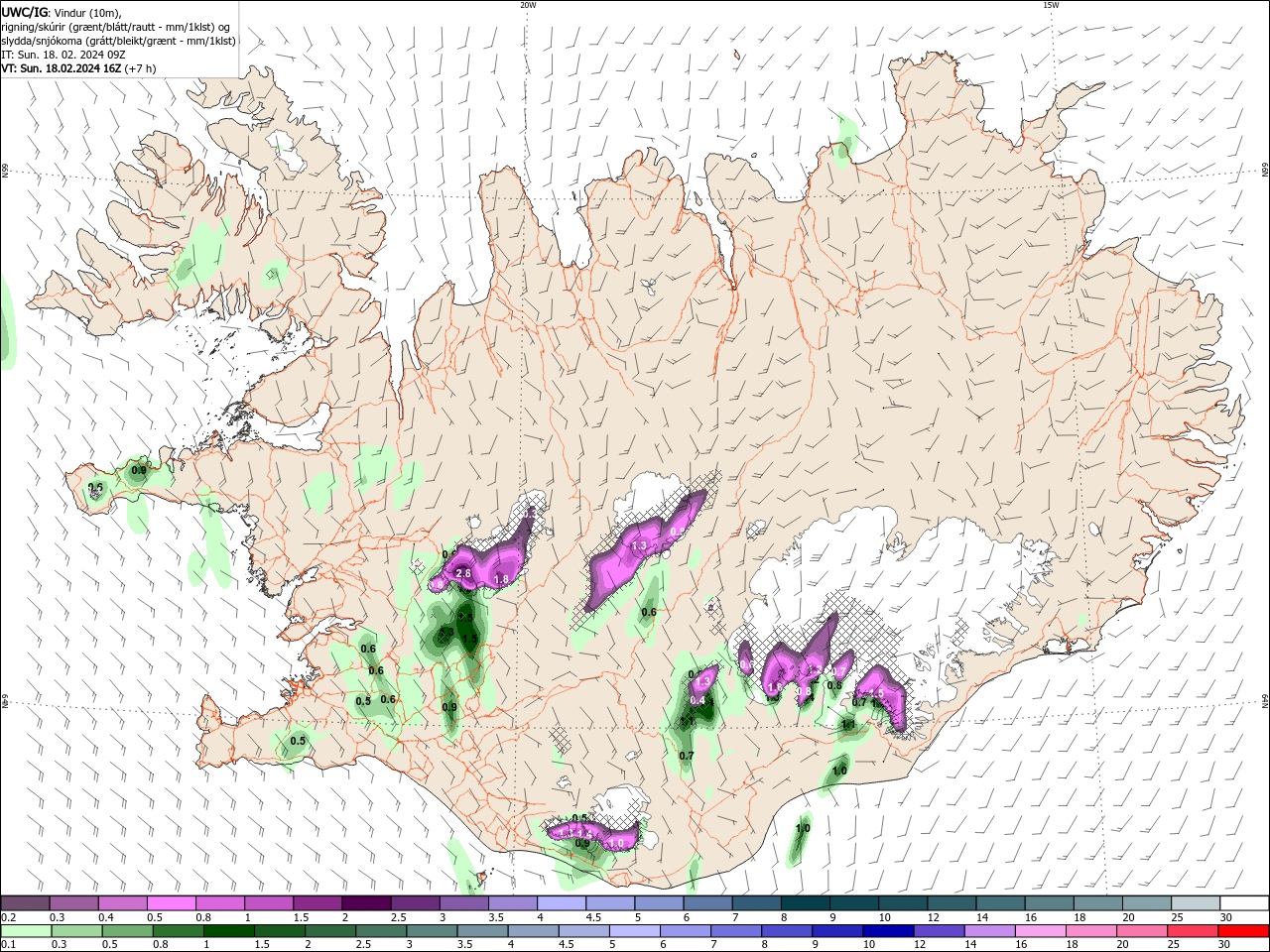Select the light gray 25 snow legend swatch
The height and width of the screenshot is (952, 1270).
coord(1195,903)
